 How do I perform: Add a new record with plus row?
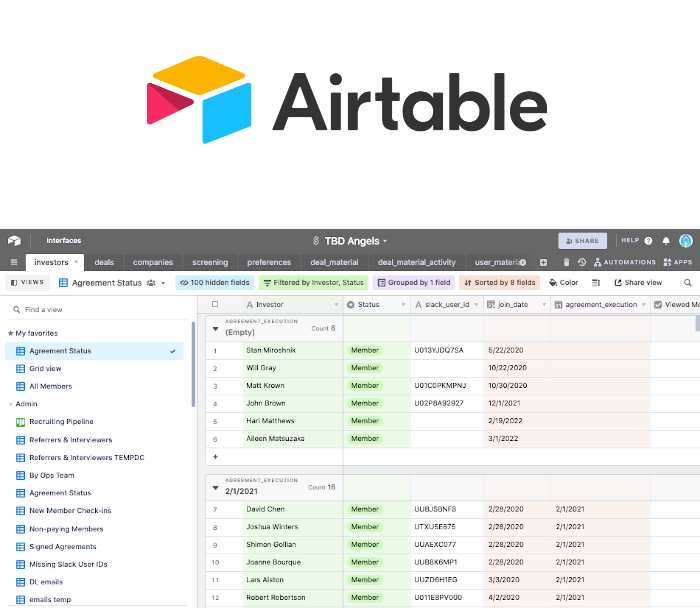[x=216, y=457]
